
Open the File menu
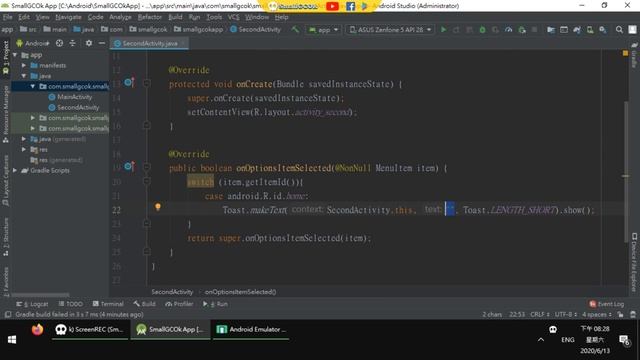tap(7, 17)
